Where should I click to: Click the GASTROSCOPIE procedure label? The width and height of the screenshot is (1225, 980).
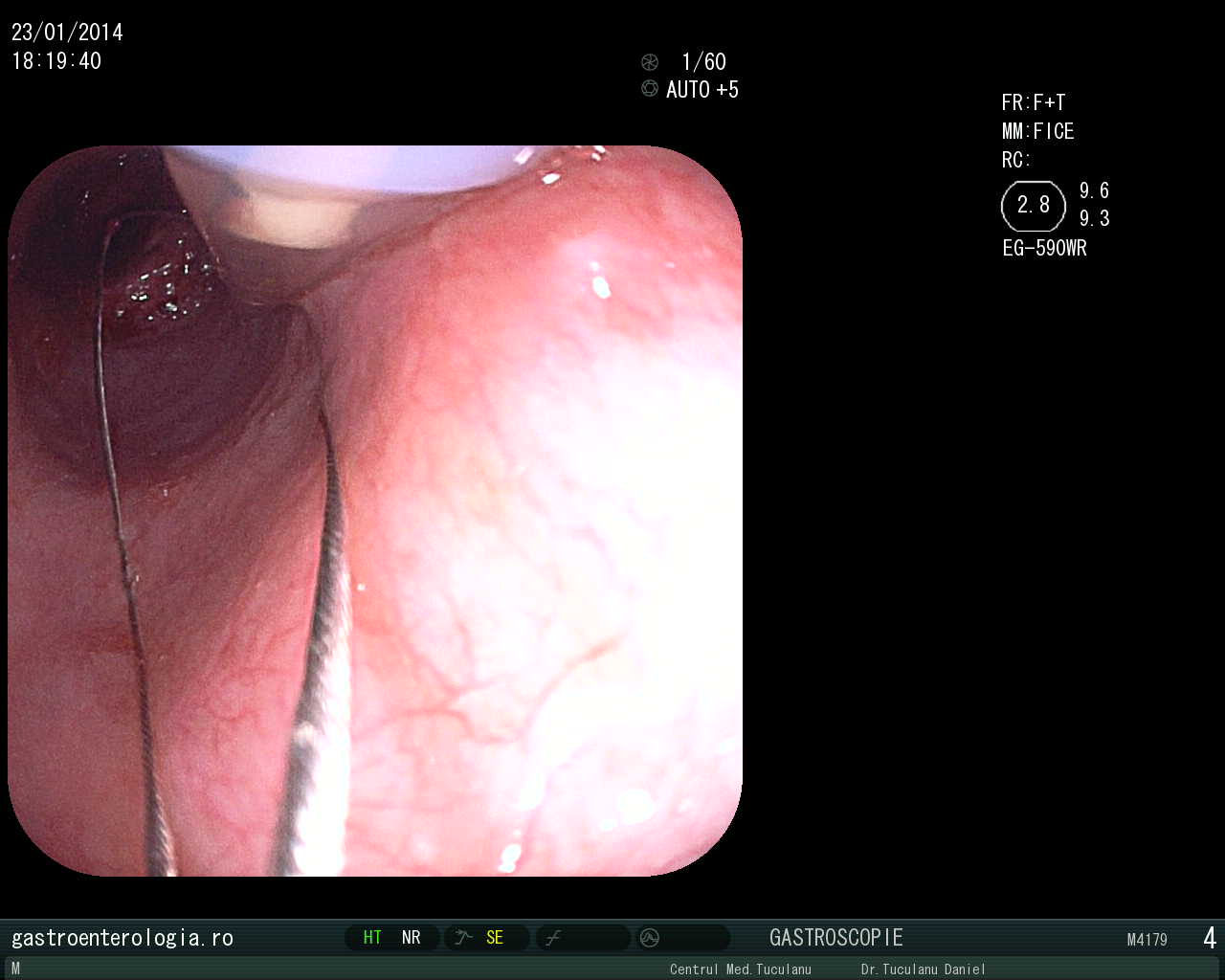point(836,938)
